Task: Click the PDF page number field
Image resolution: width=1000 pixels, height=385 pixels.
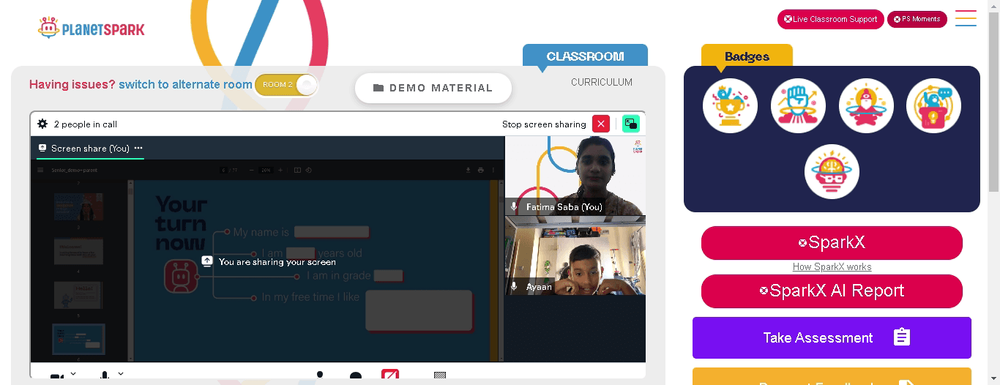Action: tap(223, 170)
